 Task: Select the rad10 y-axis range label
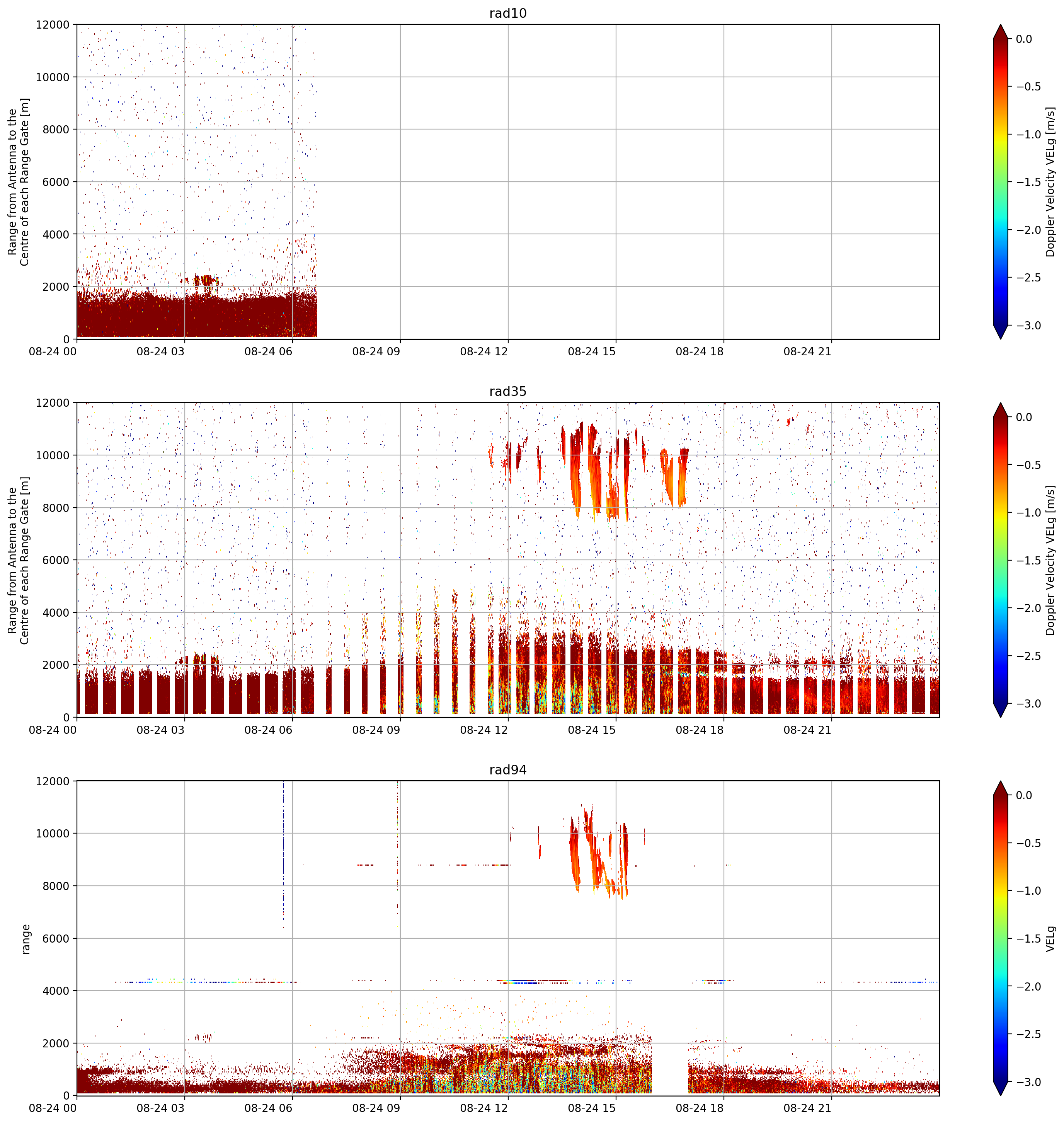(18, 181)
